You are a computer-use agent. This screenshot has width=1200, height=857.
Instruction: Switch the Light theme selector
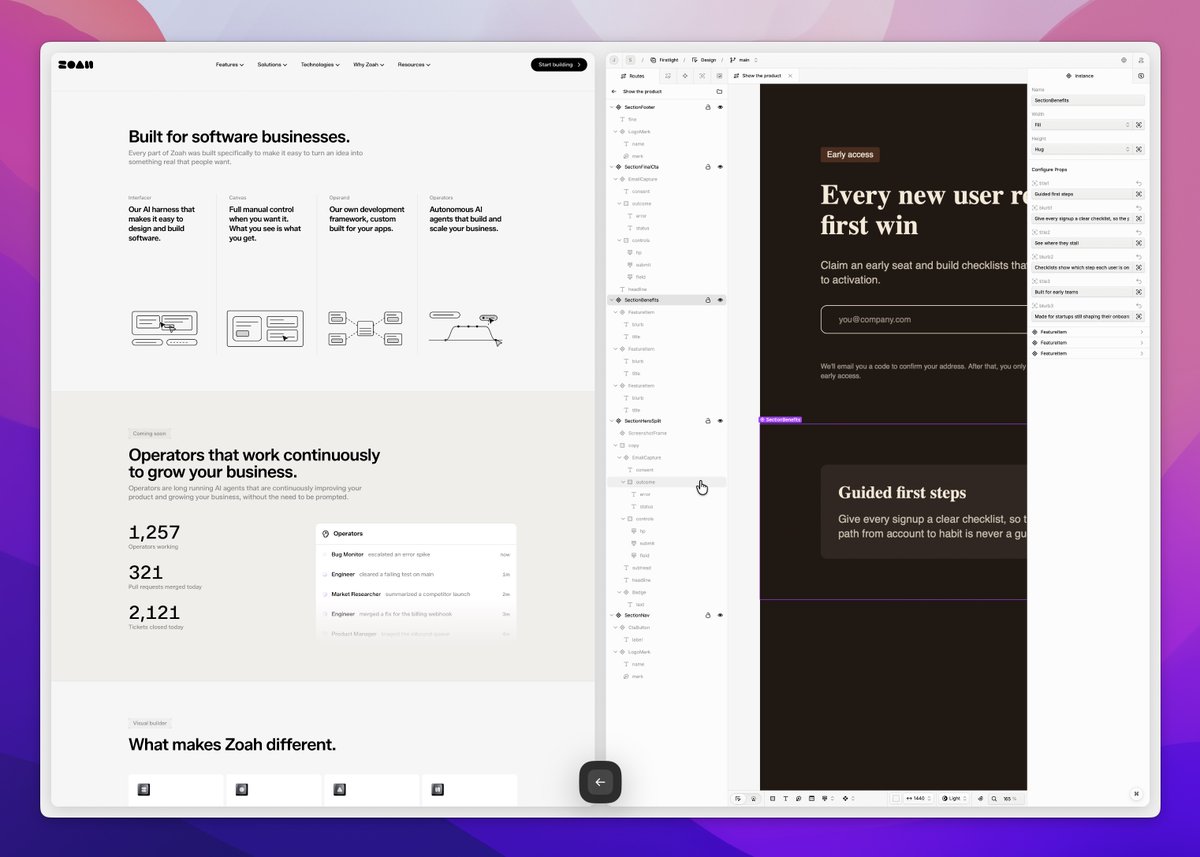point(954,798)
